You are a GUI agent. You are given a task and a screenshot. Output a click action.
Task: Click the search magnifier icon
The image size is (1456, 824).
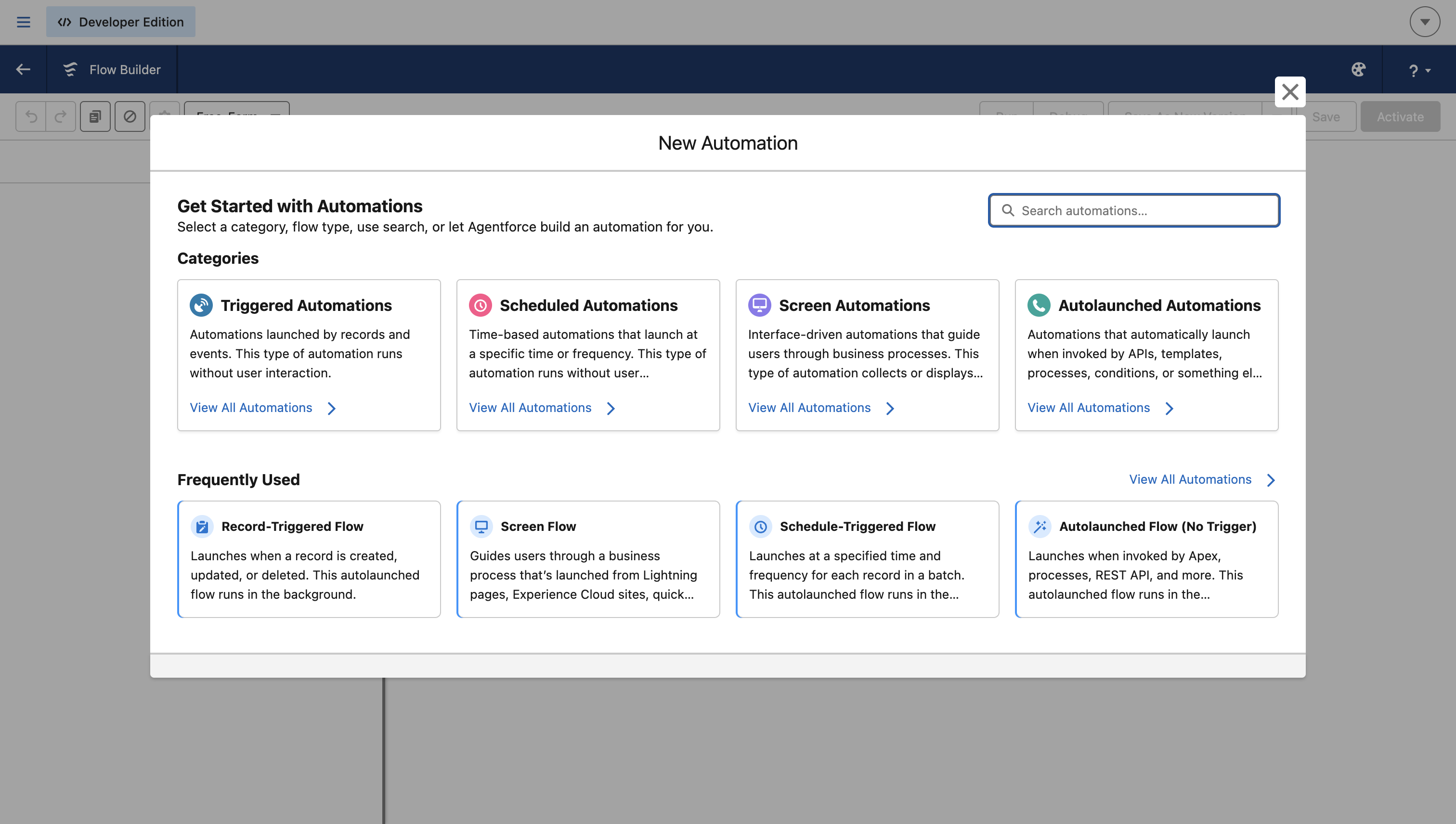1008,210
